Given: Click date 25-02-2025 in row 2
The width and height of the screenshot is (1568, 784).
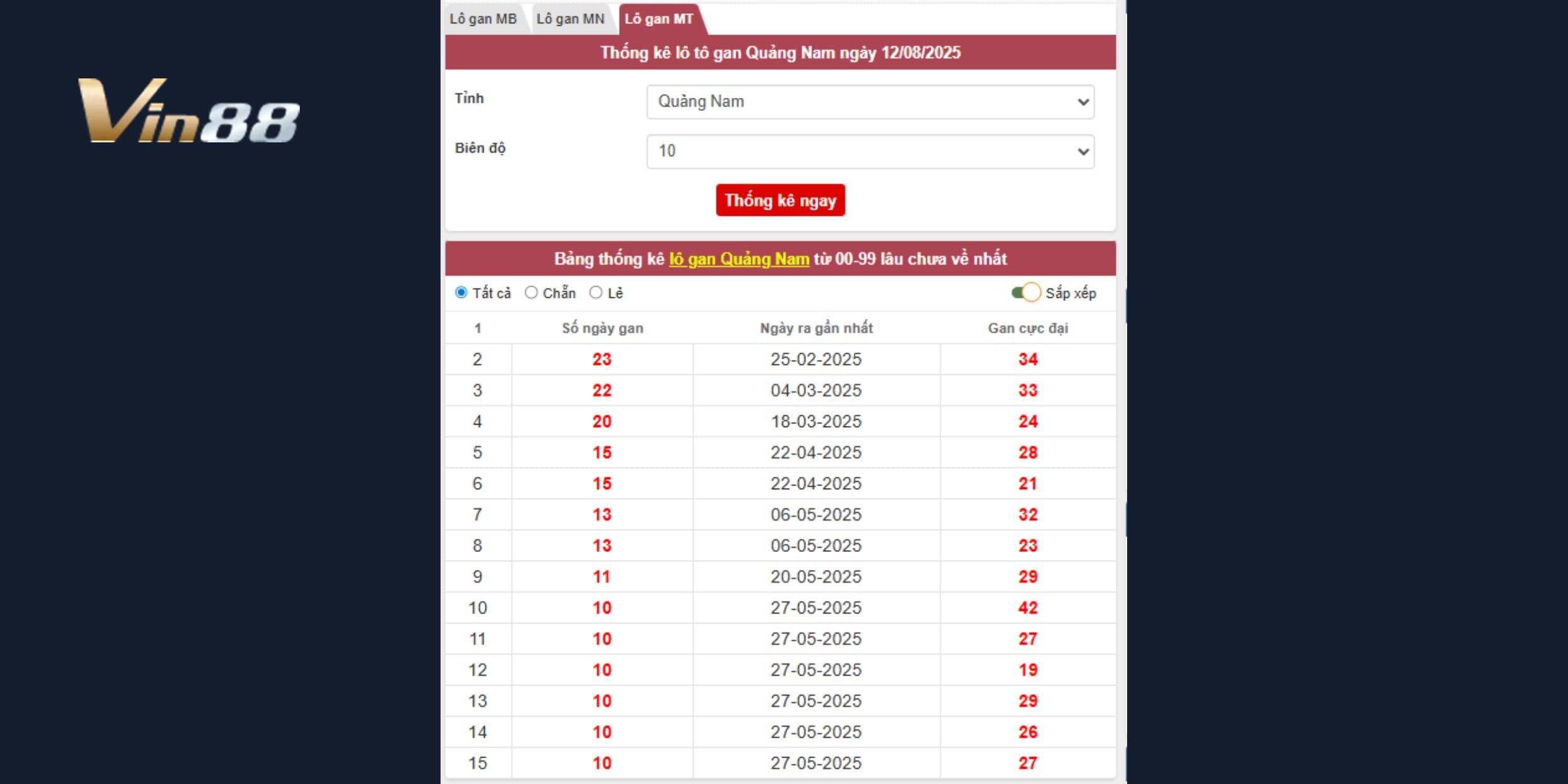Looking at the screenshot, I should pyautogui.click(x=816, y=359).
